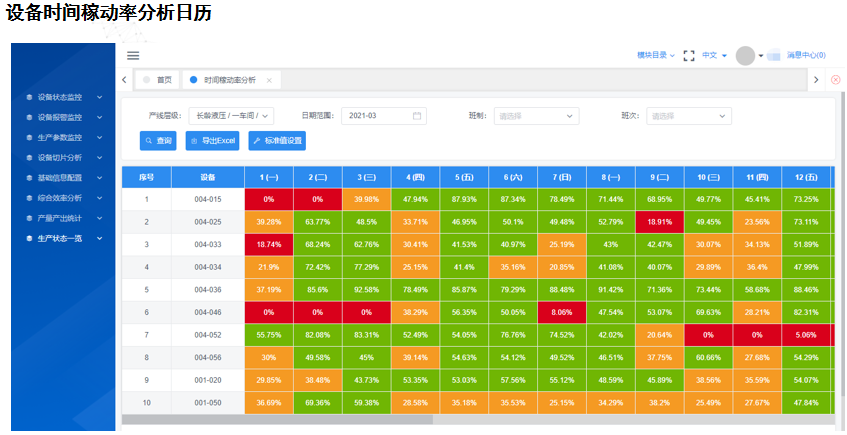Open the 班制 select dropdown
Image resolution: width=847 pixels, height=435 pixels.
(536, 116)
